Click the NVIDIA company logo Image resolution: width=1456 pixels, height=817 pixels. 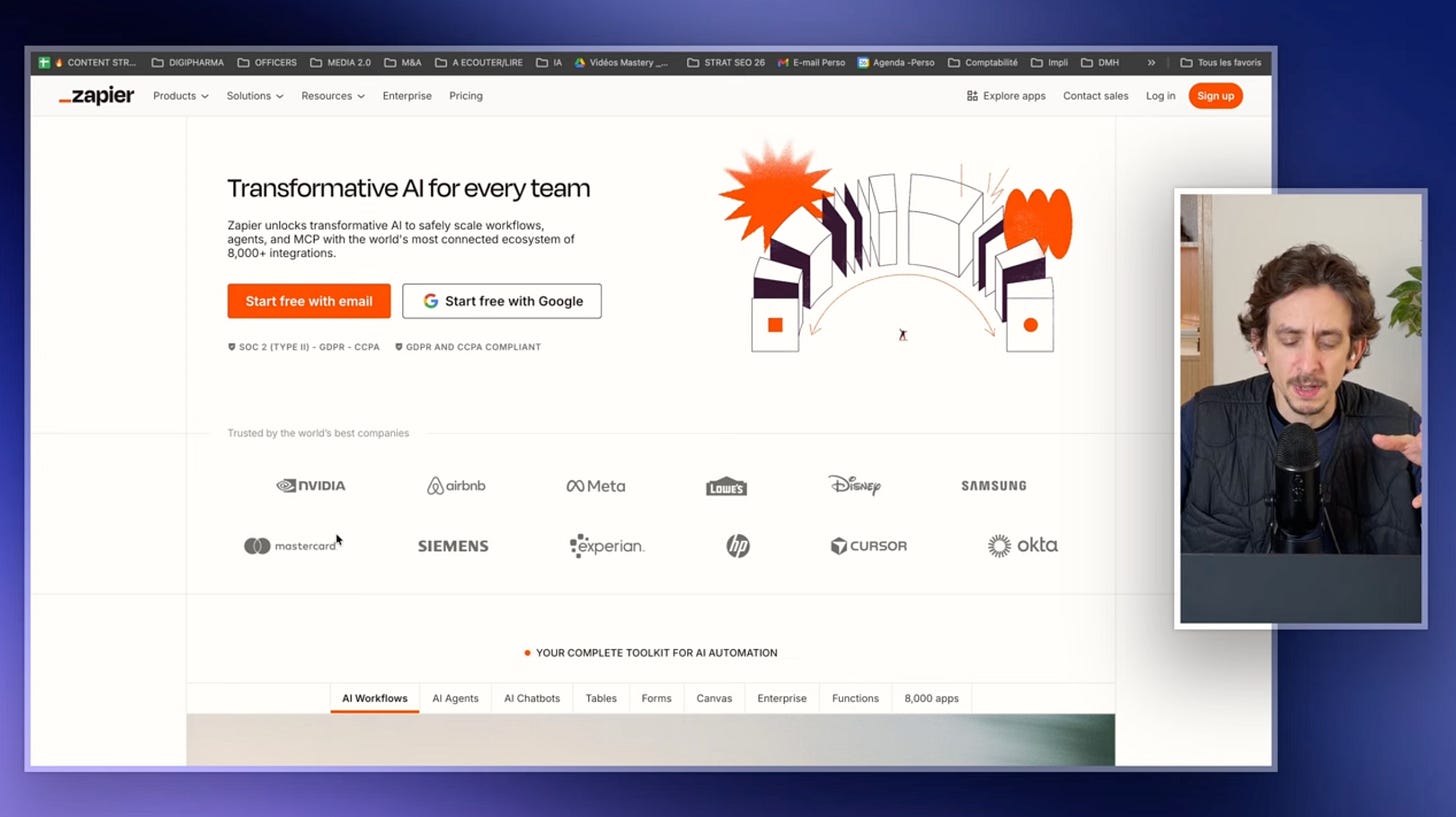(x=311, y=486)
